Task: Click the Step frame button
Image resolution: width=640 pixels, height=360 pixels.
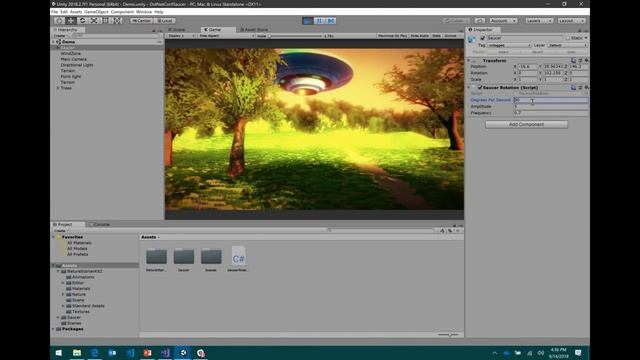Action: tap(331, 20)
